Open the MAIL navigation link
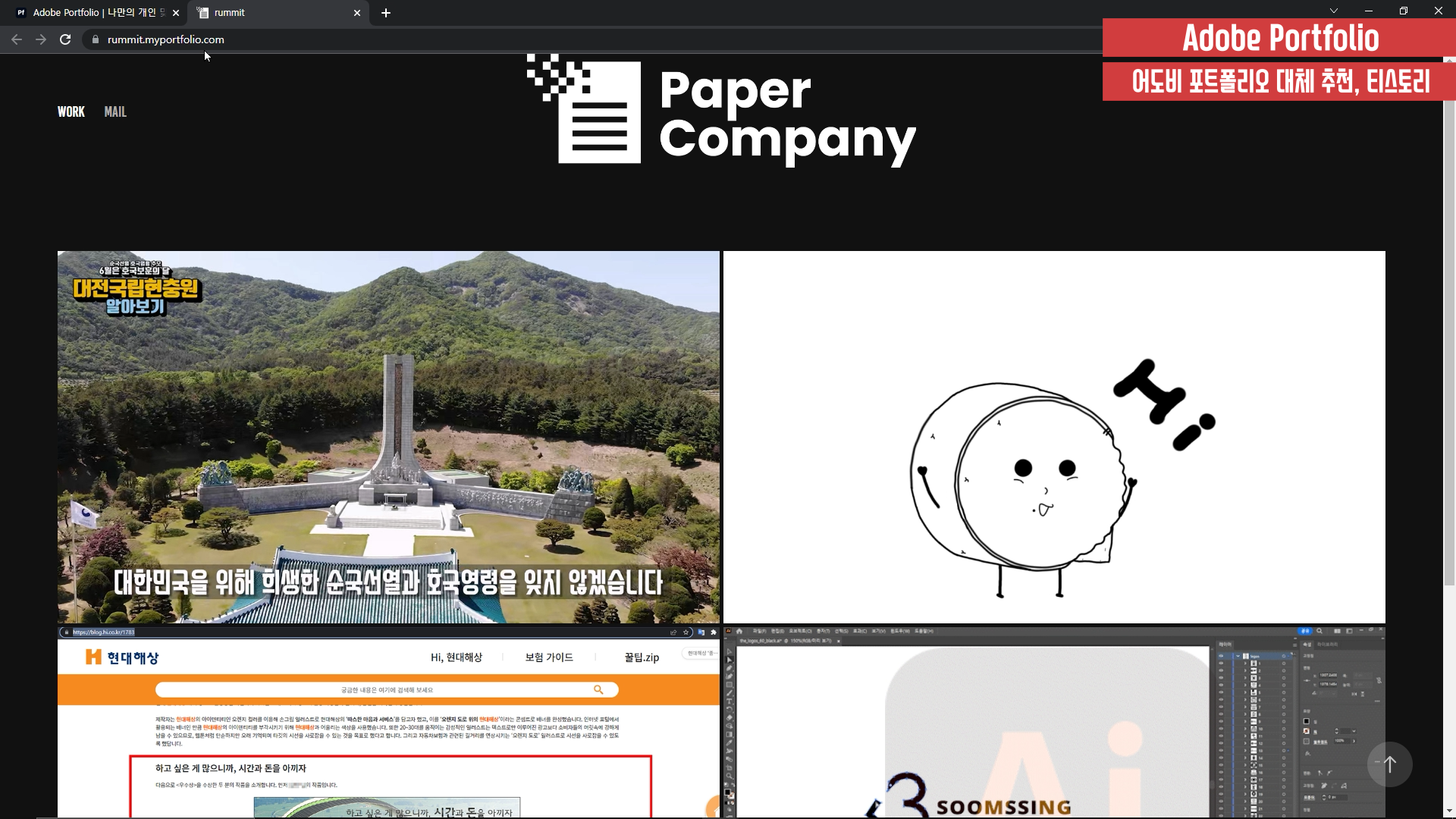Viewport: 1456px width, 819px height. [x=115, y=111]
